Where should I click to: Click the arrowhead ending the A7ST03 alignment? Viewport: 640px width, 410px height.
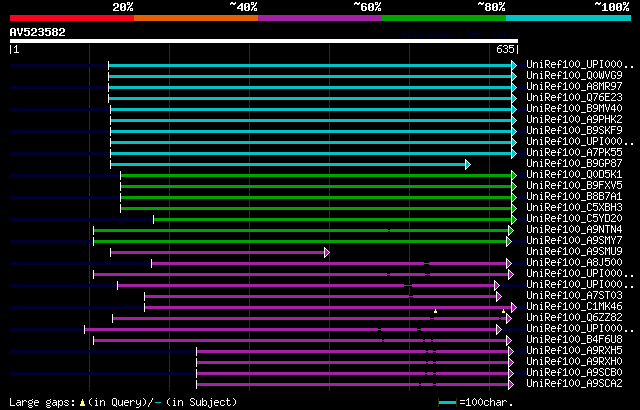[x=499, y=297]
